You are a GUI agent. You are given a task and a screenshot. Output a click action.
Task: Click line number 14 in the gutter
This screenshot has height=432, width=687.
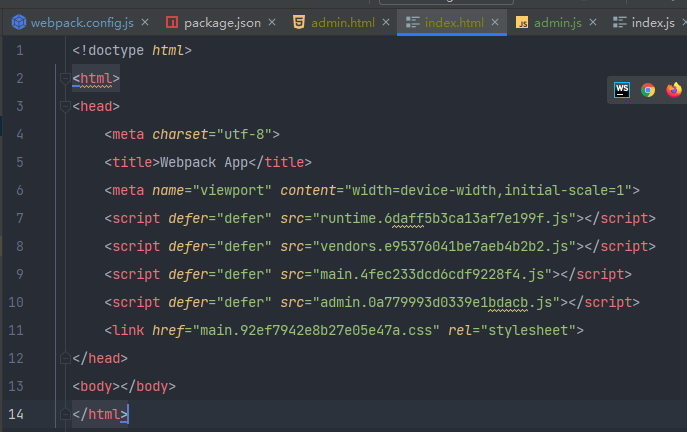point(16,414)
